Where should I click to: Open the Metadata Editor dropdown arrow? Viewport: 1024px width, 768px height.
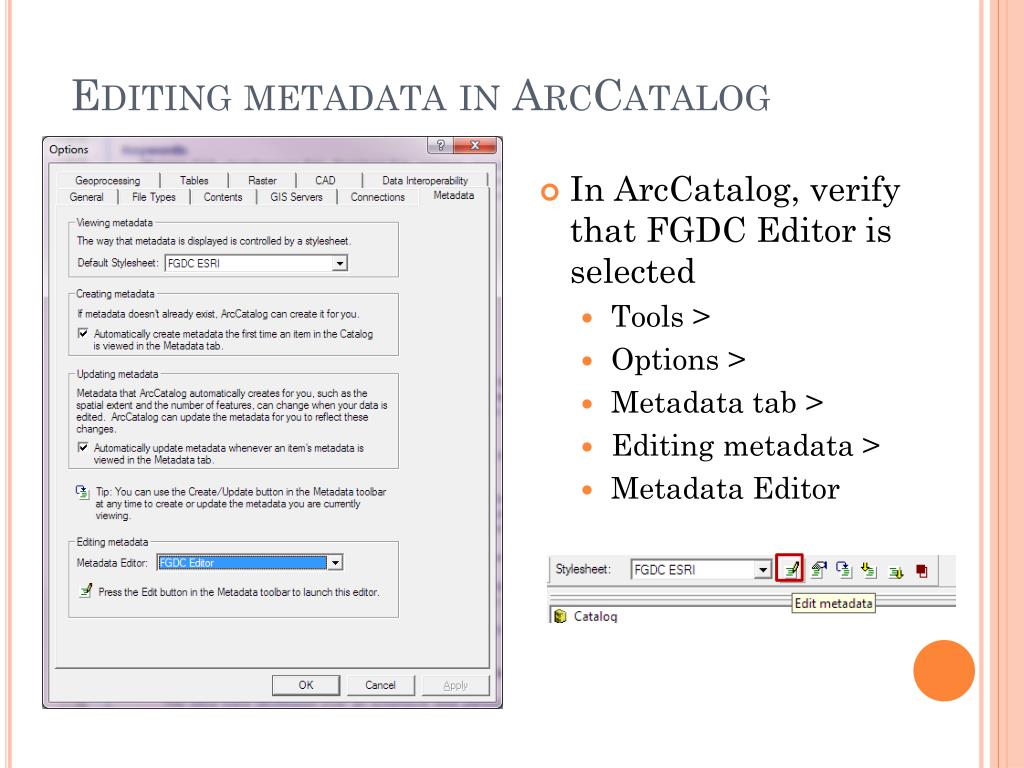[x=334, y=562]
